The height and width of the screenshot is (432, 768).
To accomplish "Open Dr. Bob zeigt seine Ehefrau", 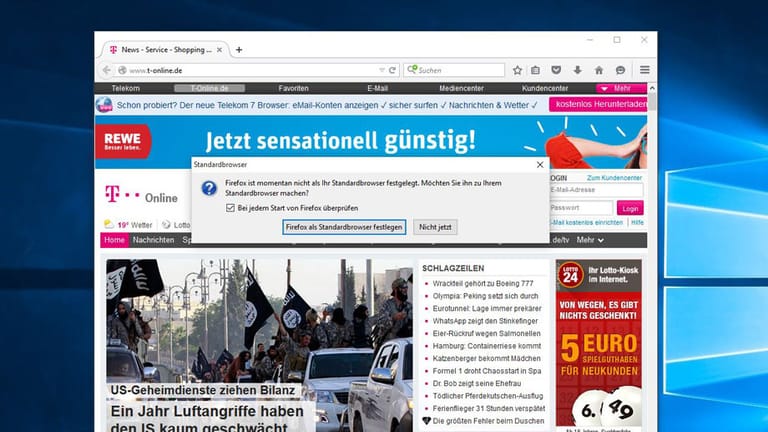I will click(477, 384).
